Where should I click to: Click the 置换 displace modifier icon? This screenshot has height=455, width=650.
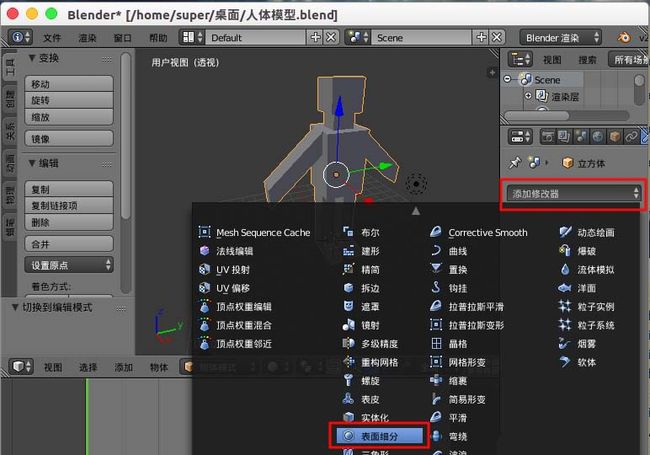[436, 269]
